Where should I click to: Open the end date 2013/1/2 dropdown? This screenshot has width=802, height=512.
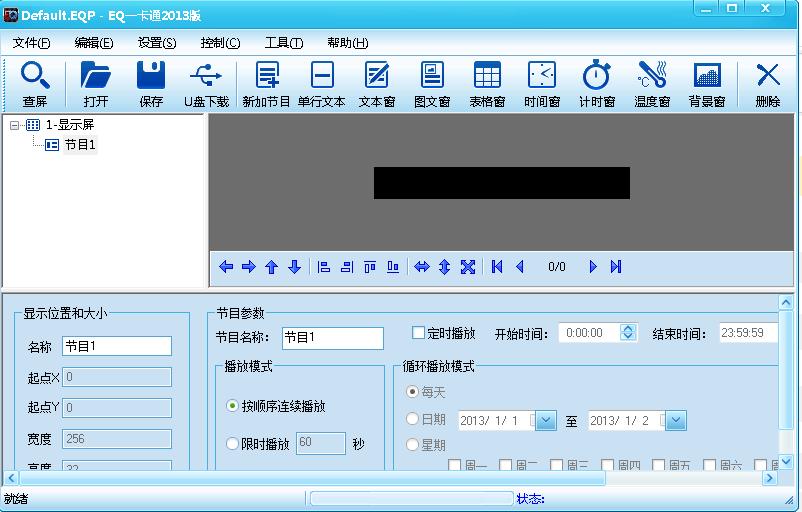tap(676, 421)
